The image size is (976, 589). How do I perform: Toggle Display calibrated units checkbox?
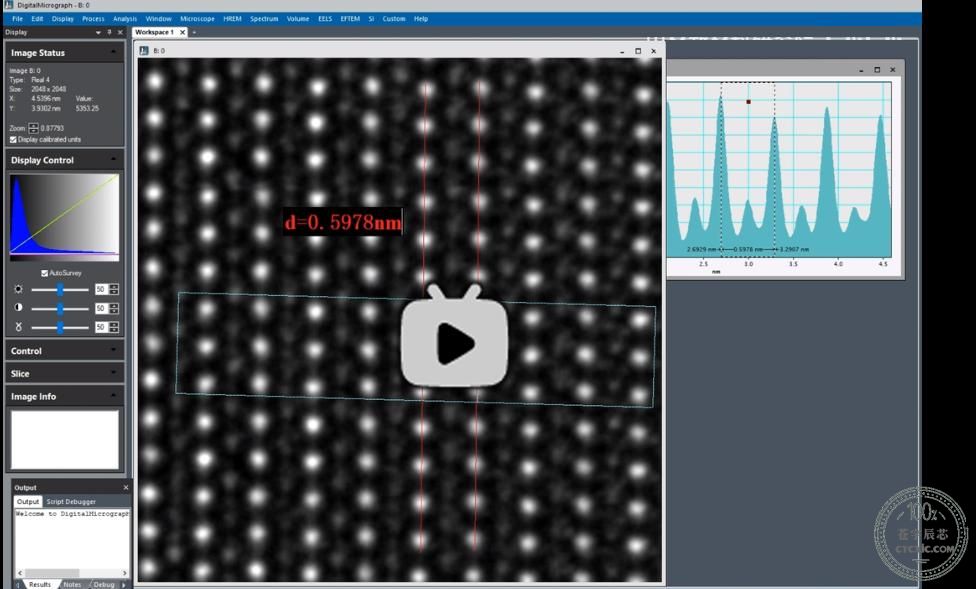[13, 139]
